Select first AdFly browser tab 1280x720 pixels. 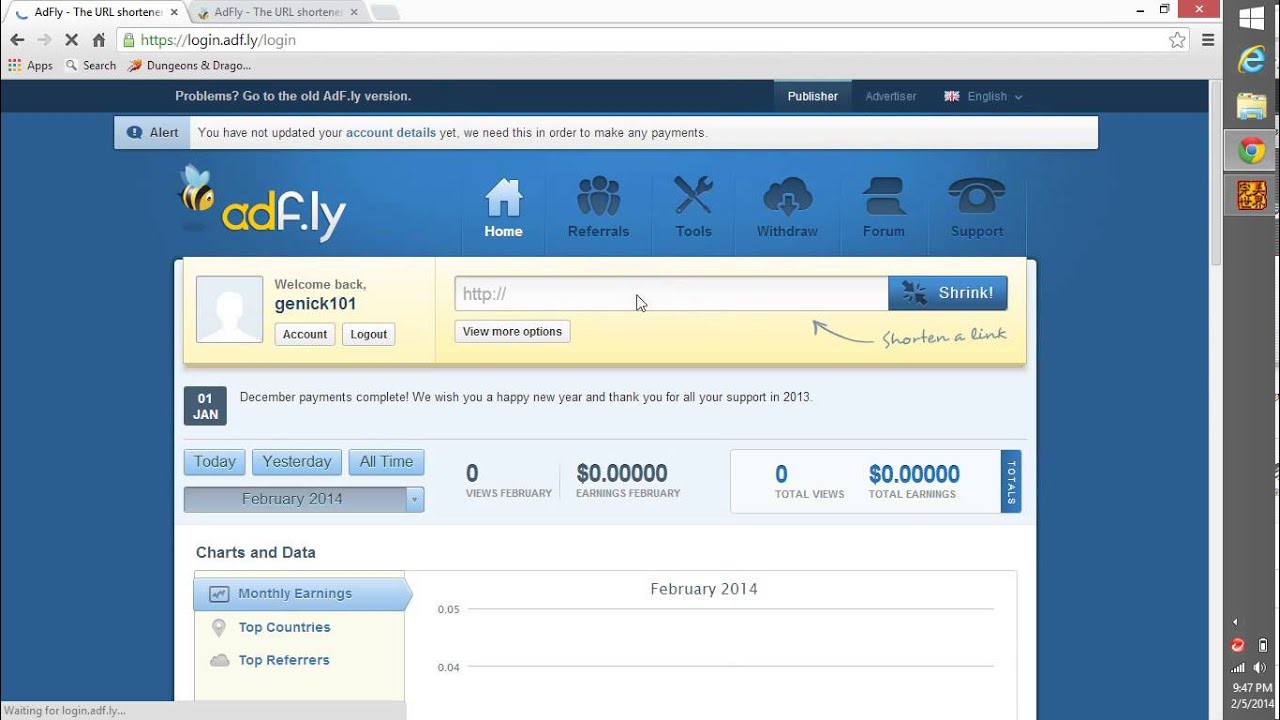pyautogui.click(x=95, y=12)
